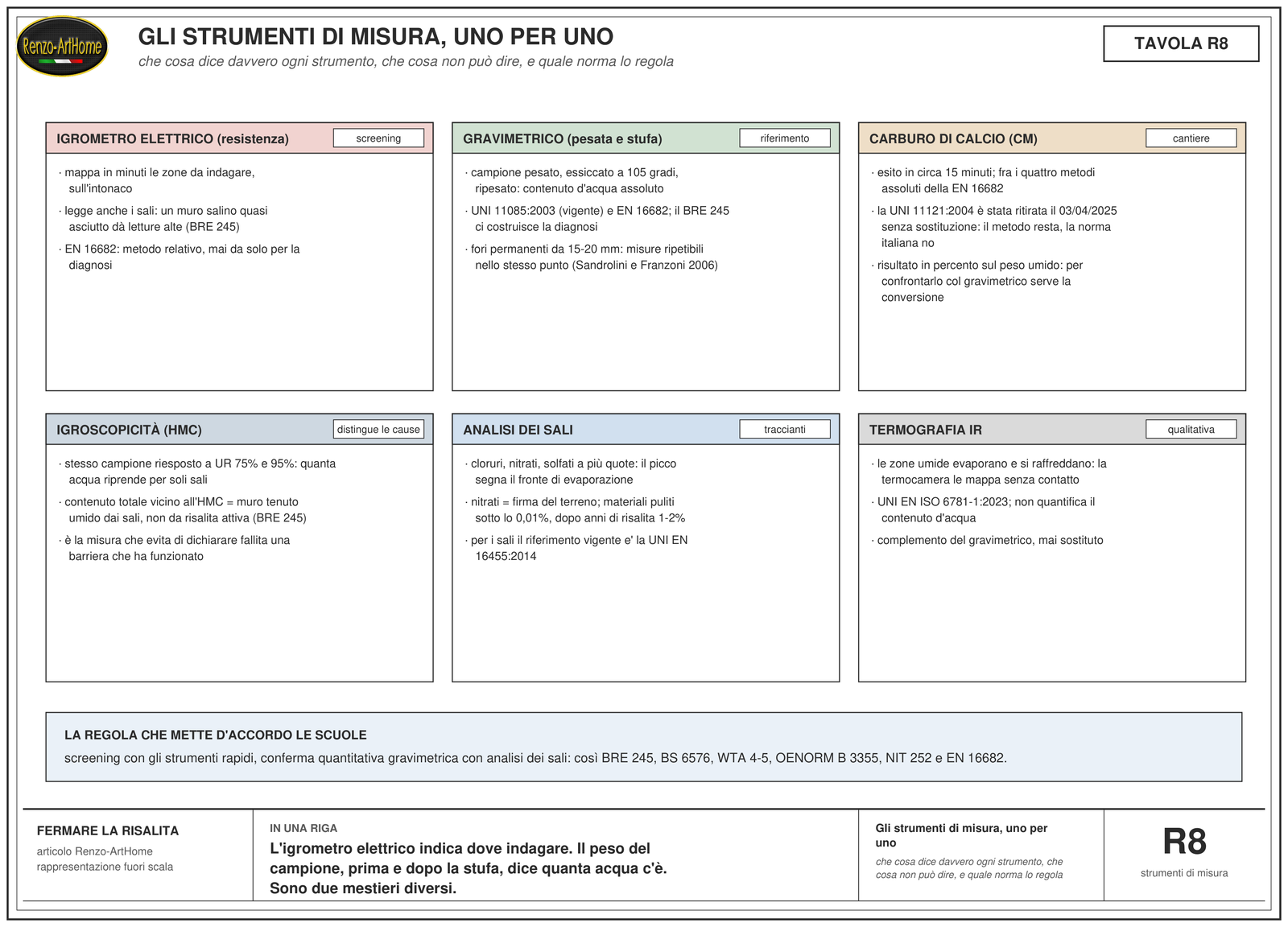Image resolution: width=1288 pixels, height=927 pixels.
Task: Click the 'screening' tag
Action: (378, 138)
